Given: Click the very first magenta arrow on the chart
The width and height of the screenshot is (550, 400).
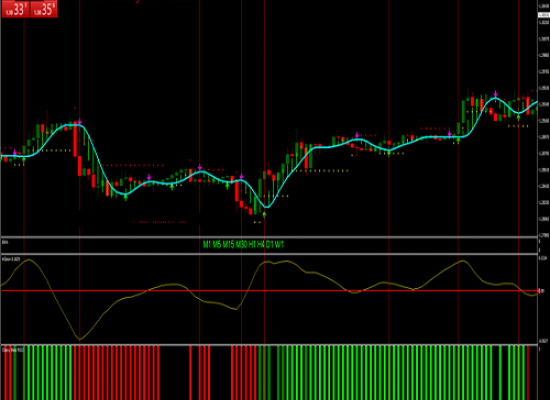Looking at the screenshot, I should coord(15,152).
